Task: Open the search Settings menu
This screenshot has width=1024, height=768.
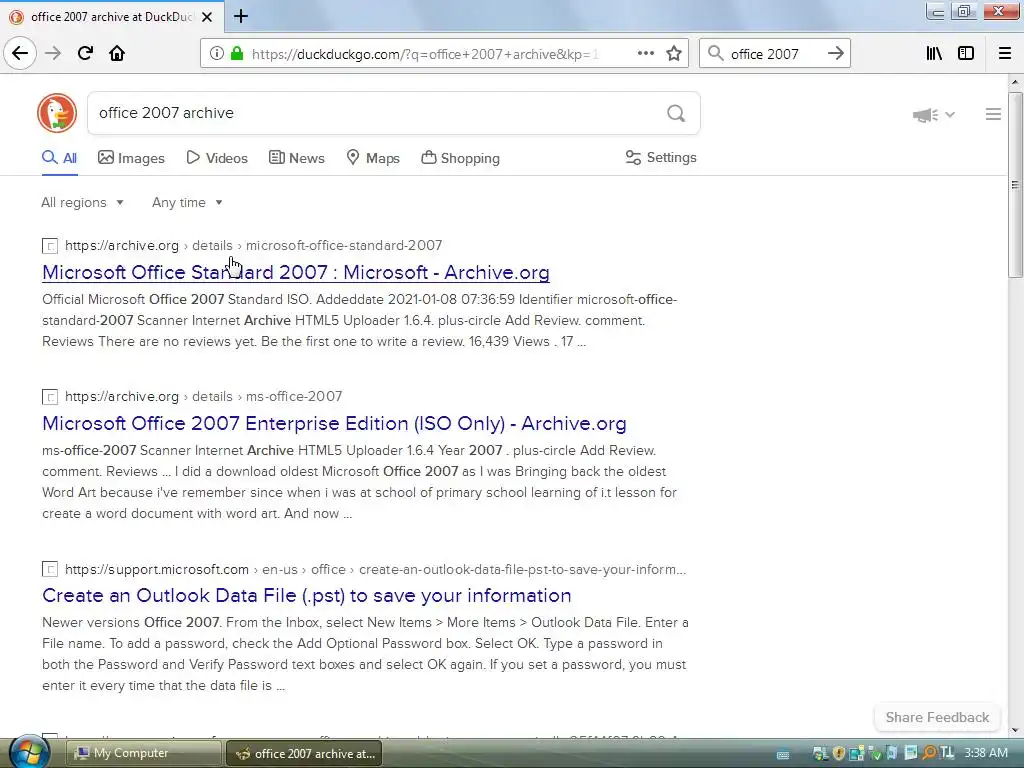Action: click(661, 157)
